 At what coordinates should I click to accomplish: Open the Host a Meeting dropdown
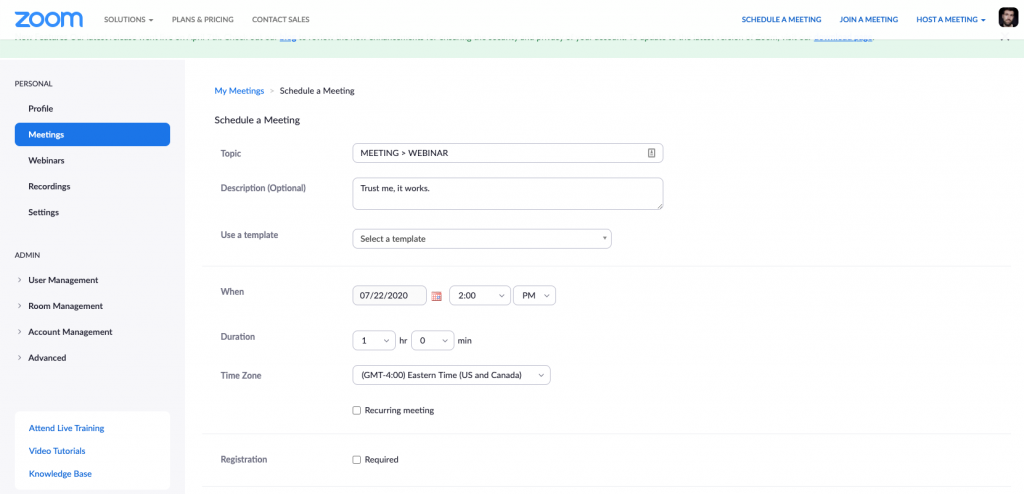(x=951, y=20)
